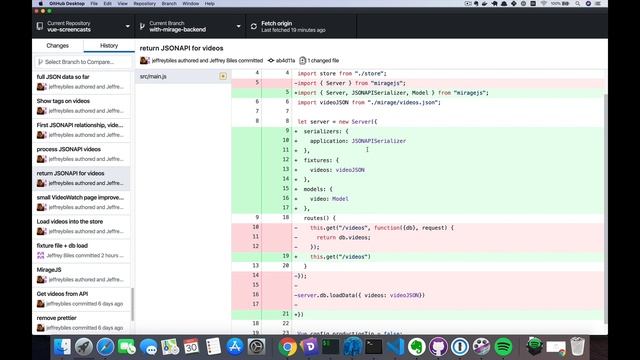Open Google Chrome from the Dock

(288, 347)
